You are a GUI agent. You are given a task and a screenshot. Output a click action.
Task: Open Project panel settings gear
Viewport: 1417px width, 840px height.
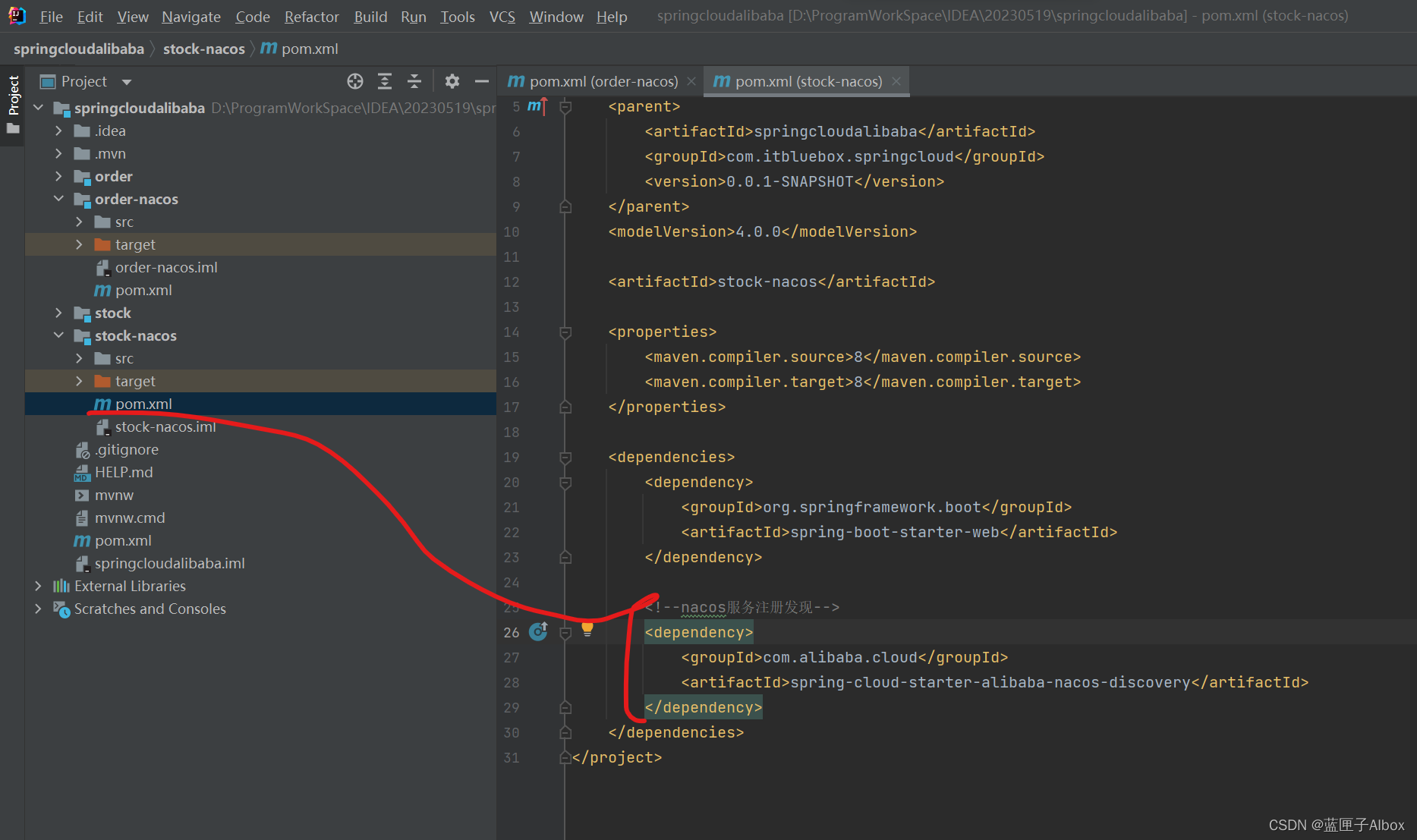[x=452, y=81]
